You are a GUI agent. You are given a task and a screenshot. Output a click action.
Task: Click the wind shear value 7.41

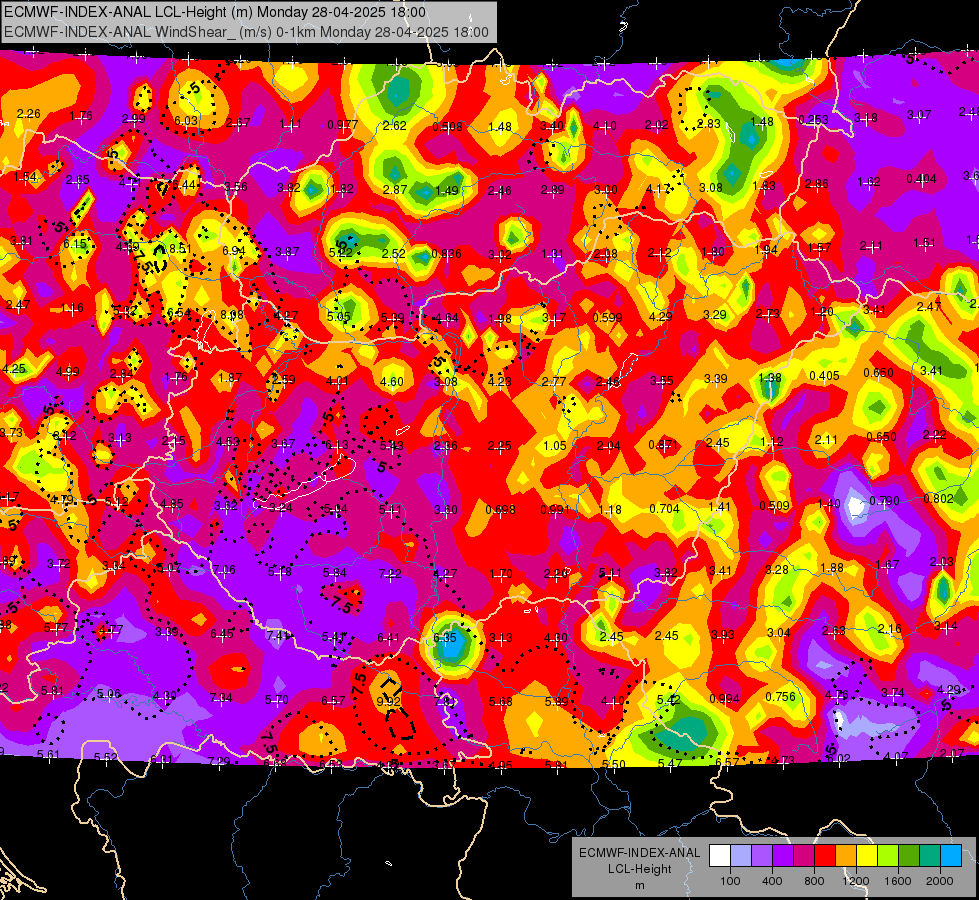coord(278,635)
